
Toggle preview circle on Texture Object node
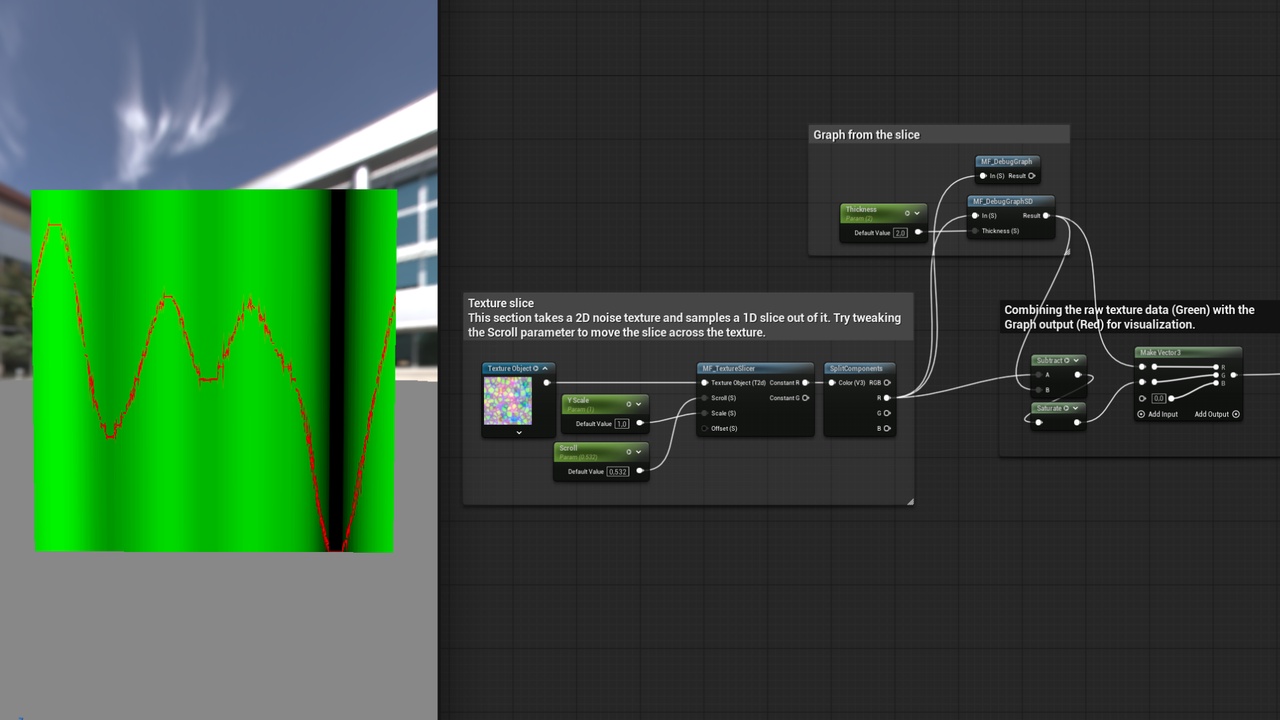(x=536, y=368)
